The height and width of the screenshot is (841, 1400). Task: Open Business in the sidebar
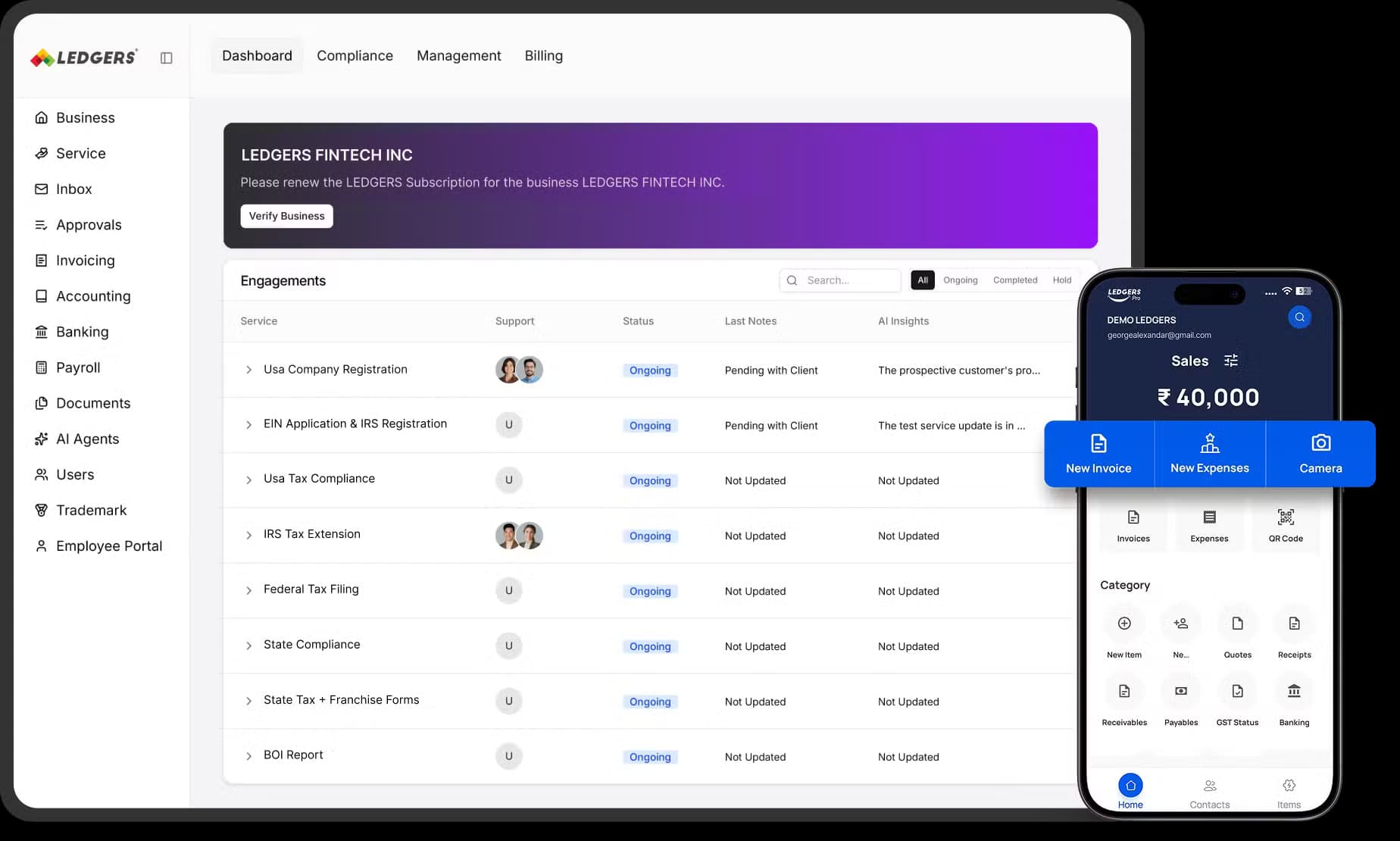point(75,117)
